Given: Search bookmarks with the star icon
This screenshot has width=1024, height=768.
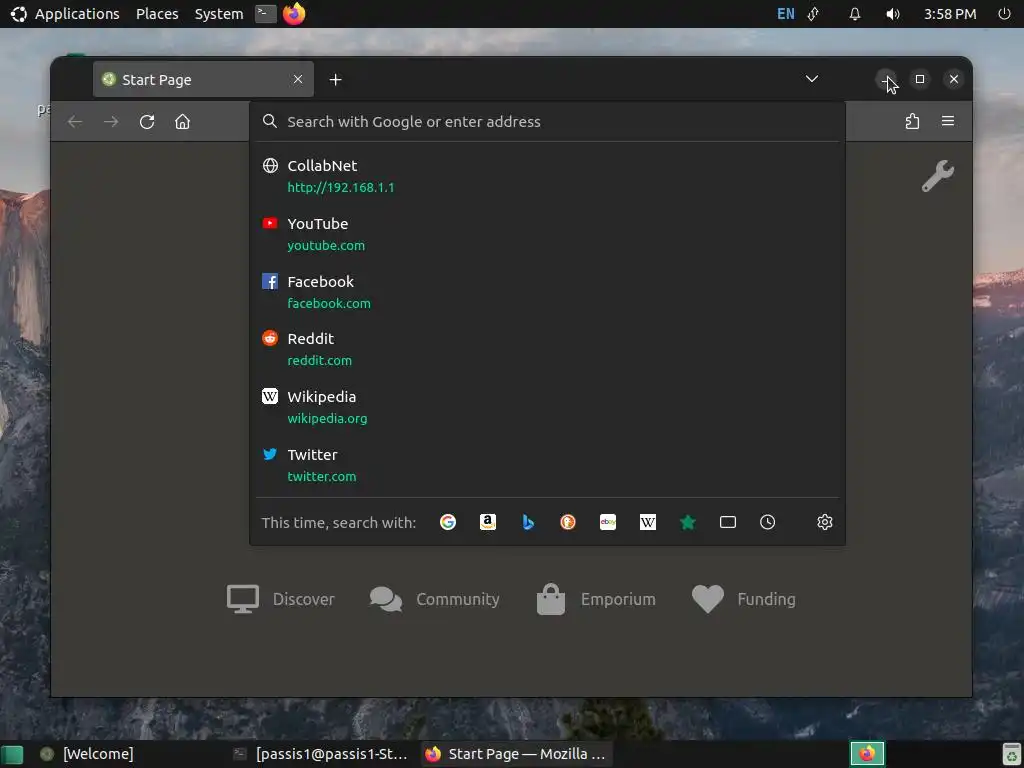Looking at the screenshot, I should point(688,522).
